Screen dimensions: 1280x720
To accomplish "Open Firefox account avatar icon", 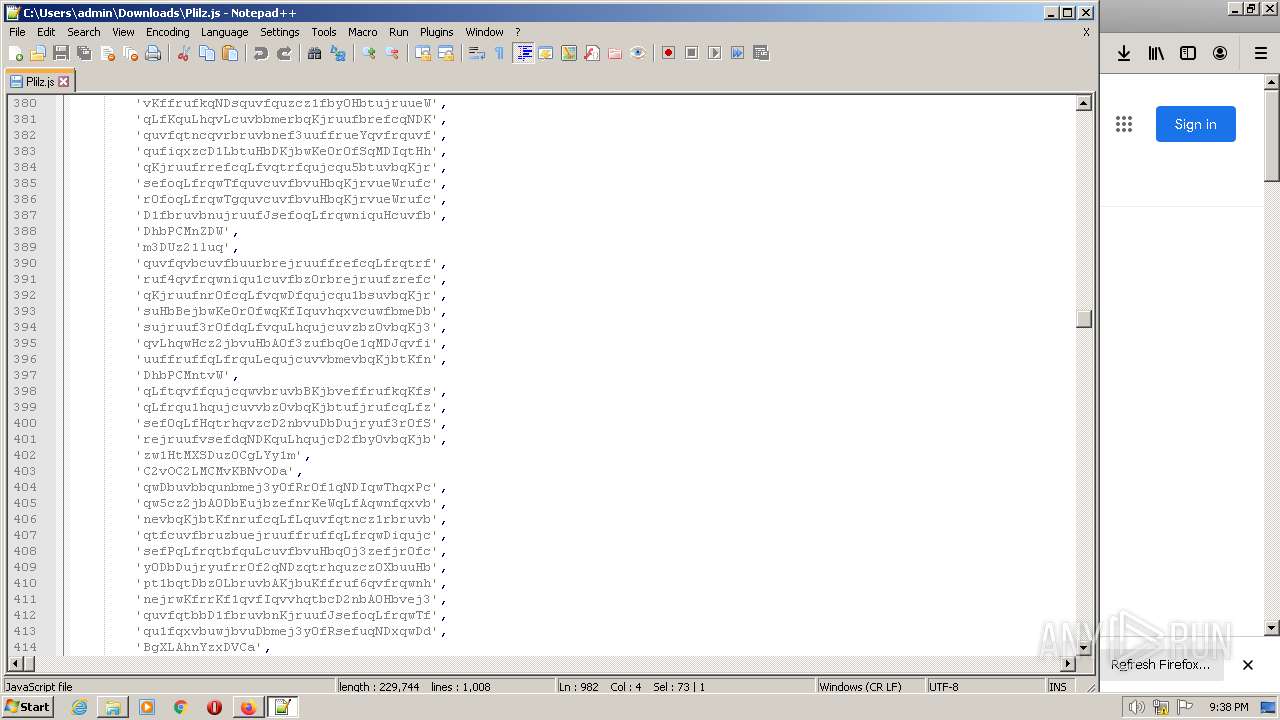I will click(x=1220, y=53).
